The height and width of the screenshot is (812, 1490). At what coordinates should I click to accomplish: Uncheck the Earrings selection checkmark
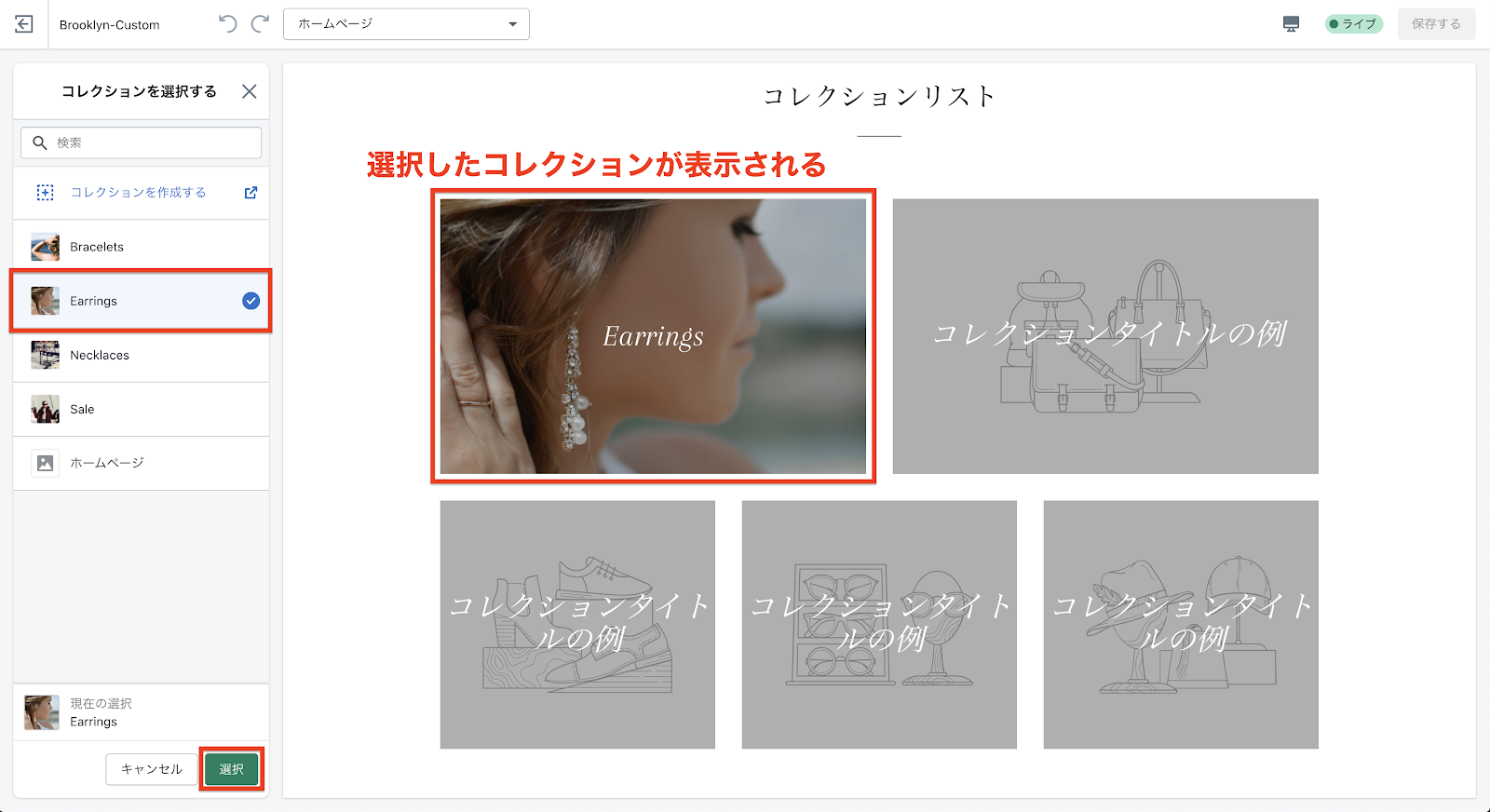pyautogui.click(x=251, y=301)
